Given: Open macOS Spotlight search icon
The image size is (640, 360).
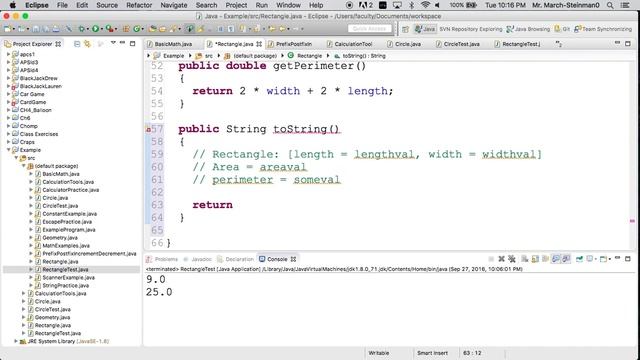Looking at the screenshot, I should coord(610,5).
